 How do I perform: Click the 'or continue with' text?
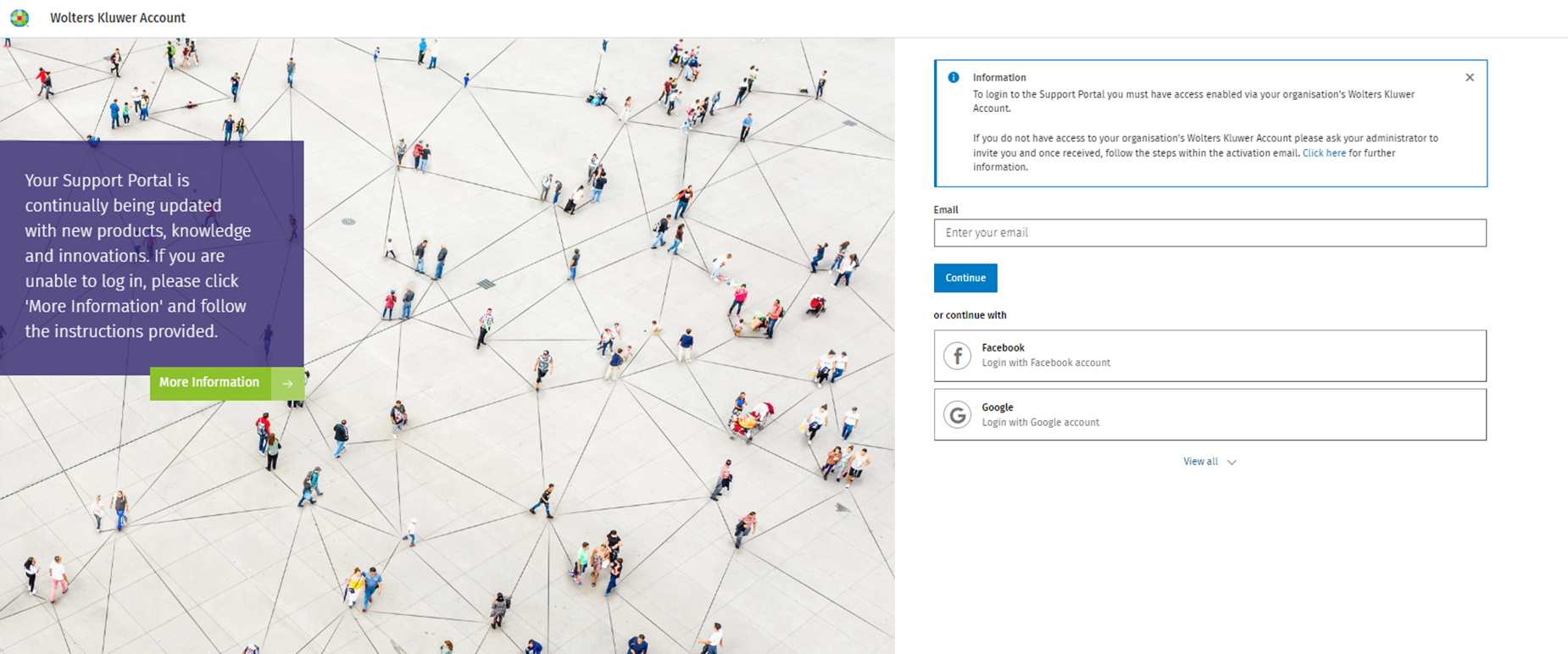coord(970,315)
